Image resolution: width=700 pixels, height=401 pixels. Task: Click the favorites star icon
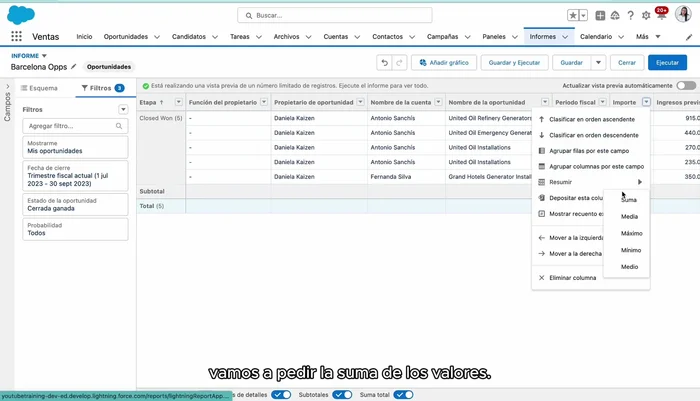[x=573, y=15]
